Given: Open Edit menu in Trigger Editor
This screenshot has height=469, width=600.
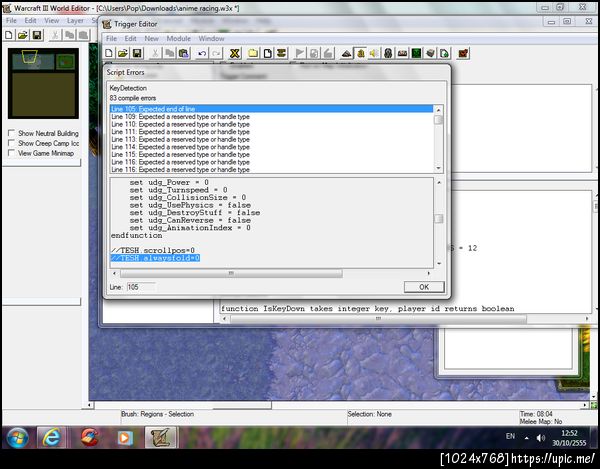Looking at the screenshot, I should point(130,39).
